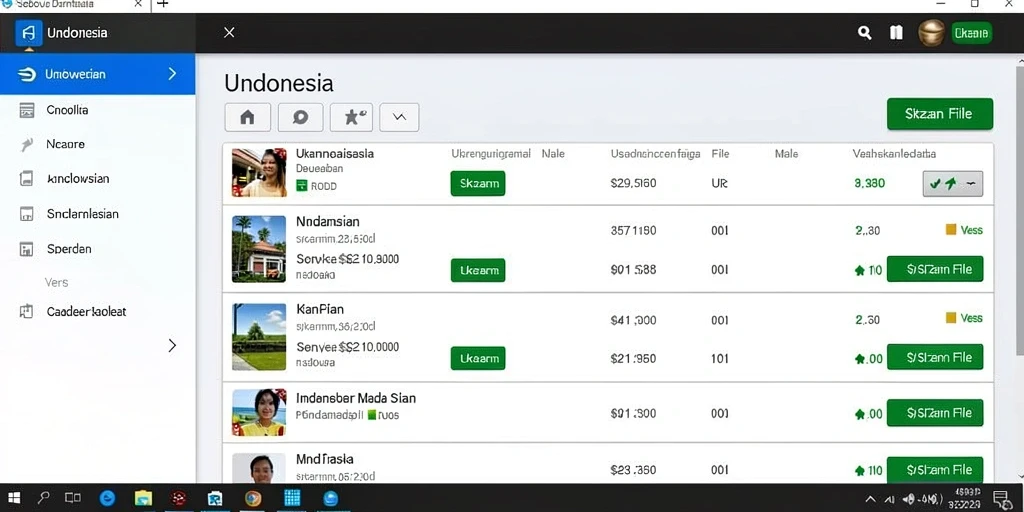The height and width of the screenshot is (512, 1024).
Task: Click the Vers sidebar label
Action: (56, 282)
